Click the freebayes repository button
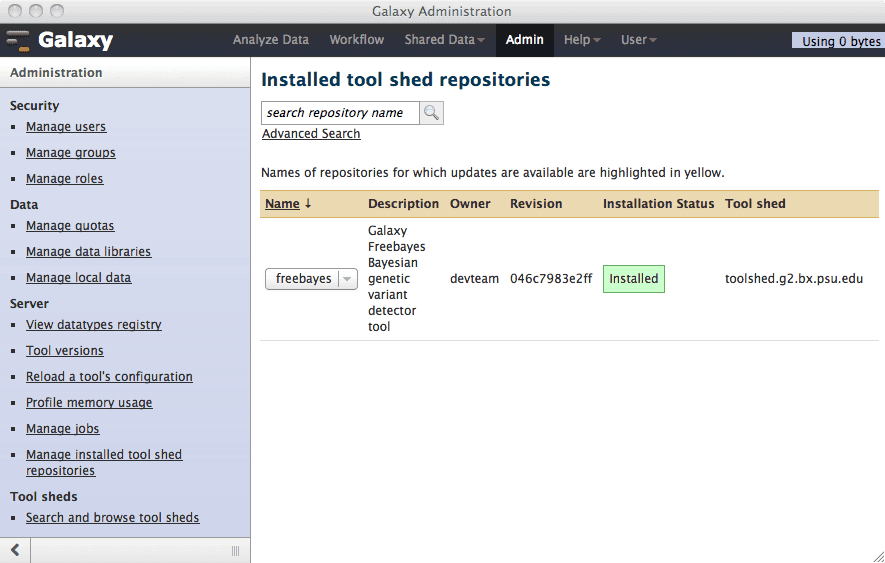 [302, 280]
